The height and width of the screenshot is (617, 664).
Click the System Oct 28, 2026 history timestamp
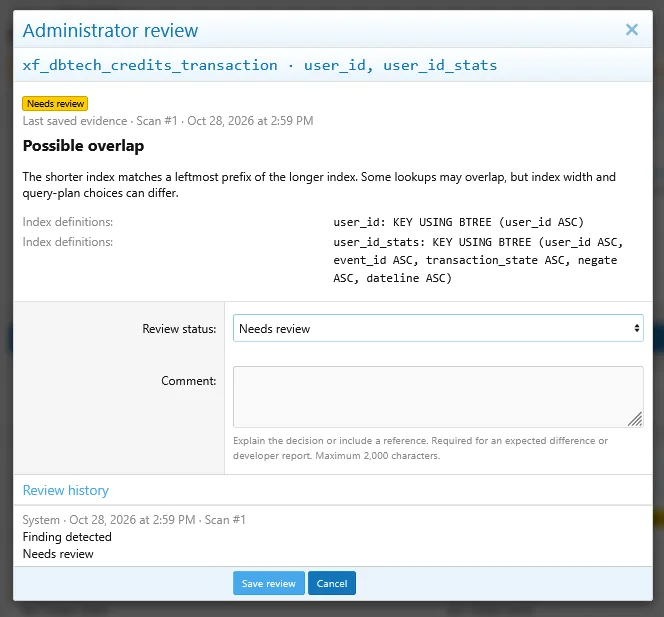pos(134,520)
